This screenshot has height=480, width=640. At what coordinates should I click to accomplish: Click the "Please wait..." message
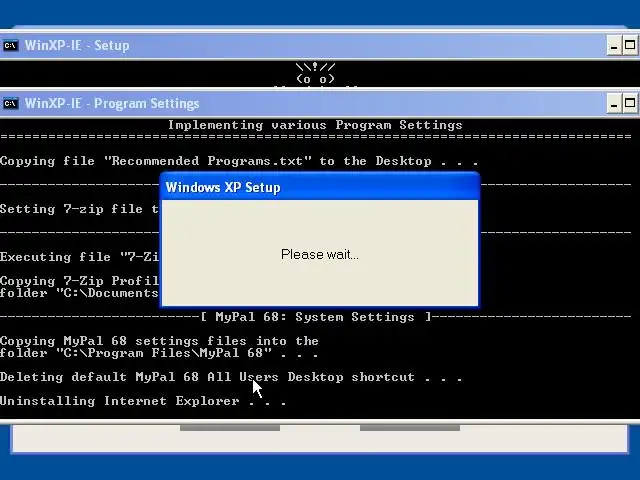(320, 254)
